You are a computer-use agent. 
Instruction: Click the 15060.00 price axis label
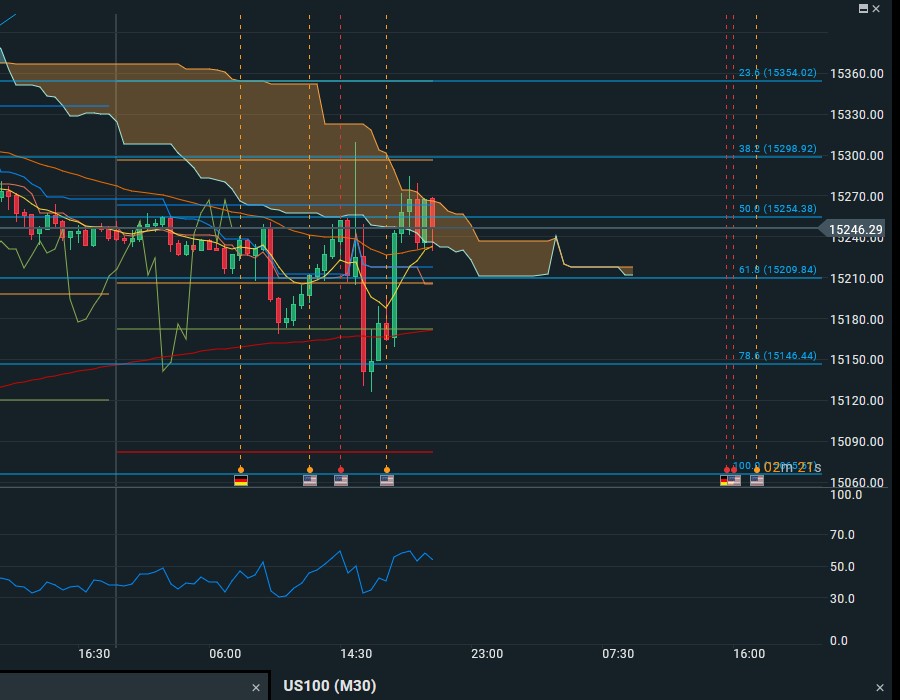(857, 483)
